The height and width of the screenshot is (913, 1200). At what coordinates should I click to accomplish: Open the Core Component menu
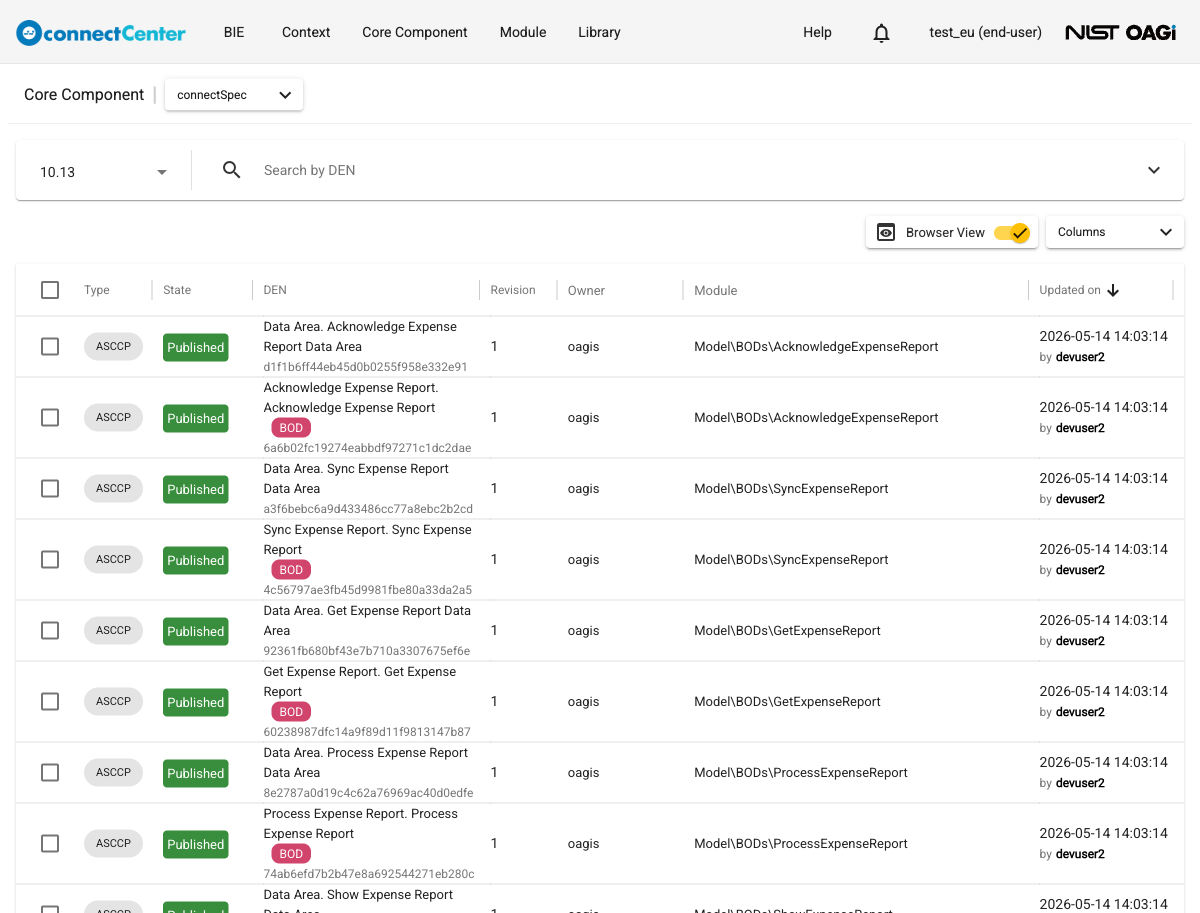tap(415, 32)
